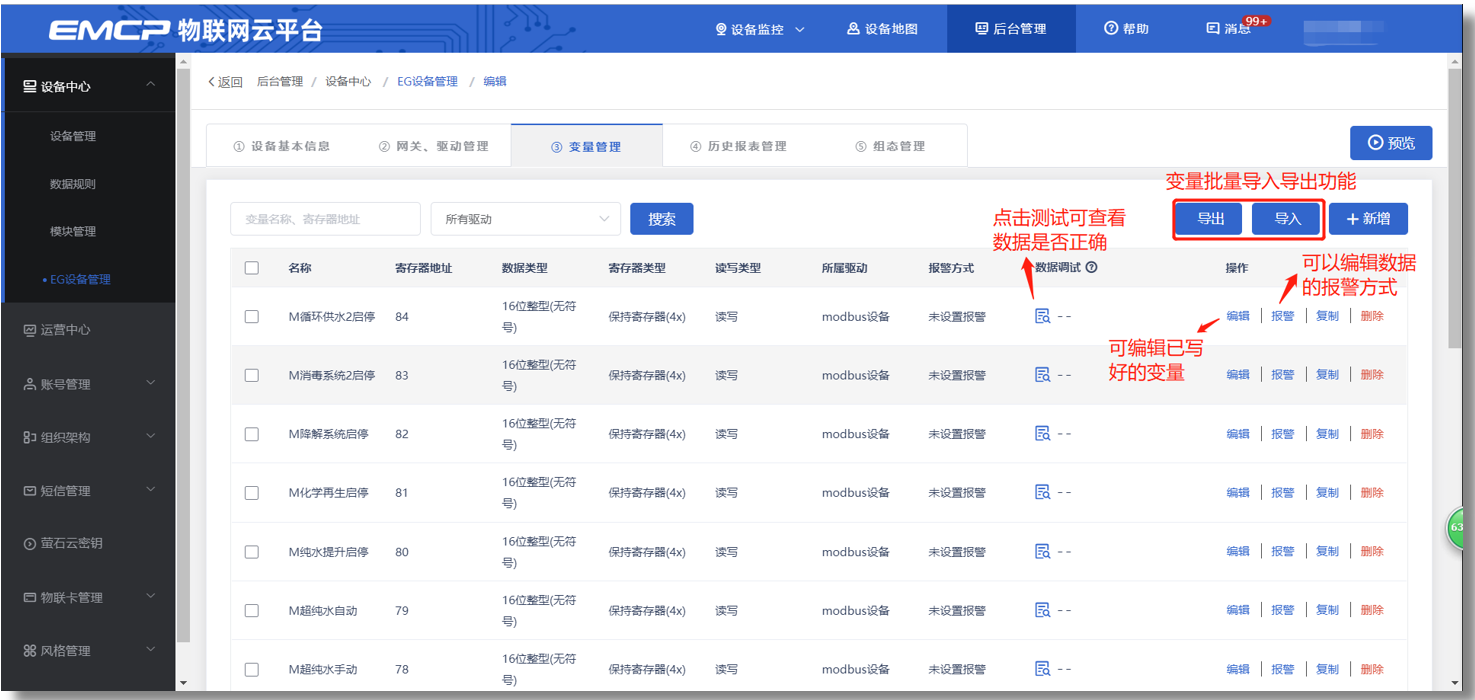
Task: Click data debug icon for M超纯水自动
Action: coord(1042,610)
